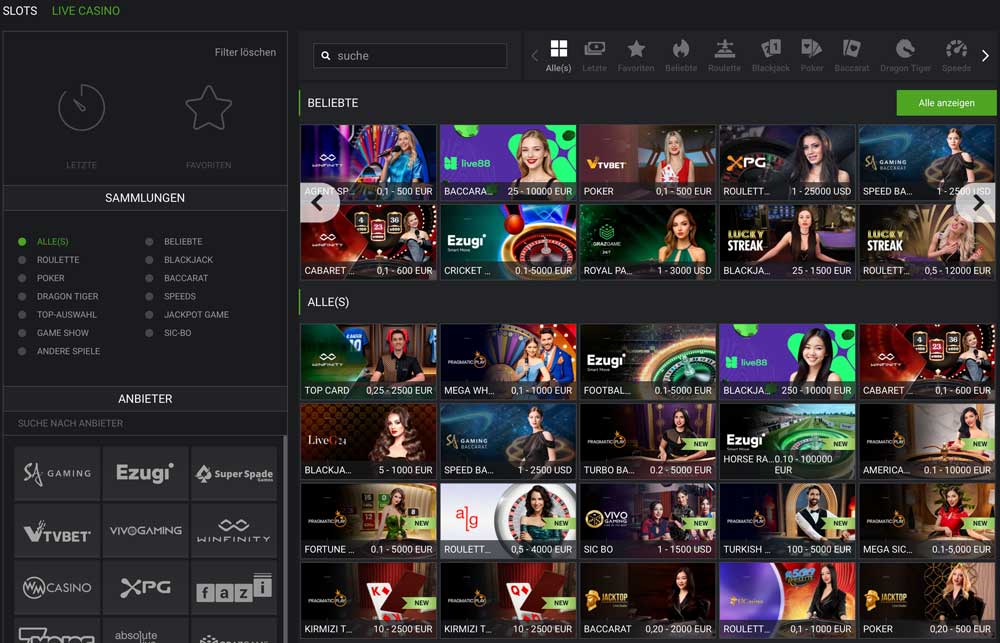Select the Baccarat icon in the category bar
Image resolution: width=1000 pixels, height=643 pixels.
(x=851, y=50)
